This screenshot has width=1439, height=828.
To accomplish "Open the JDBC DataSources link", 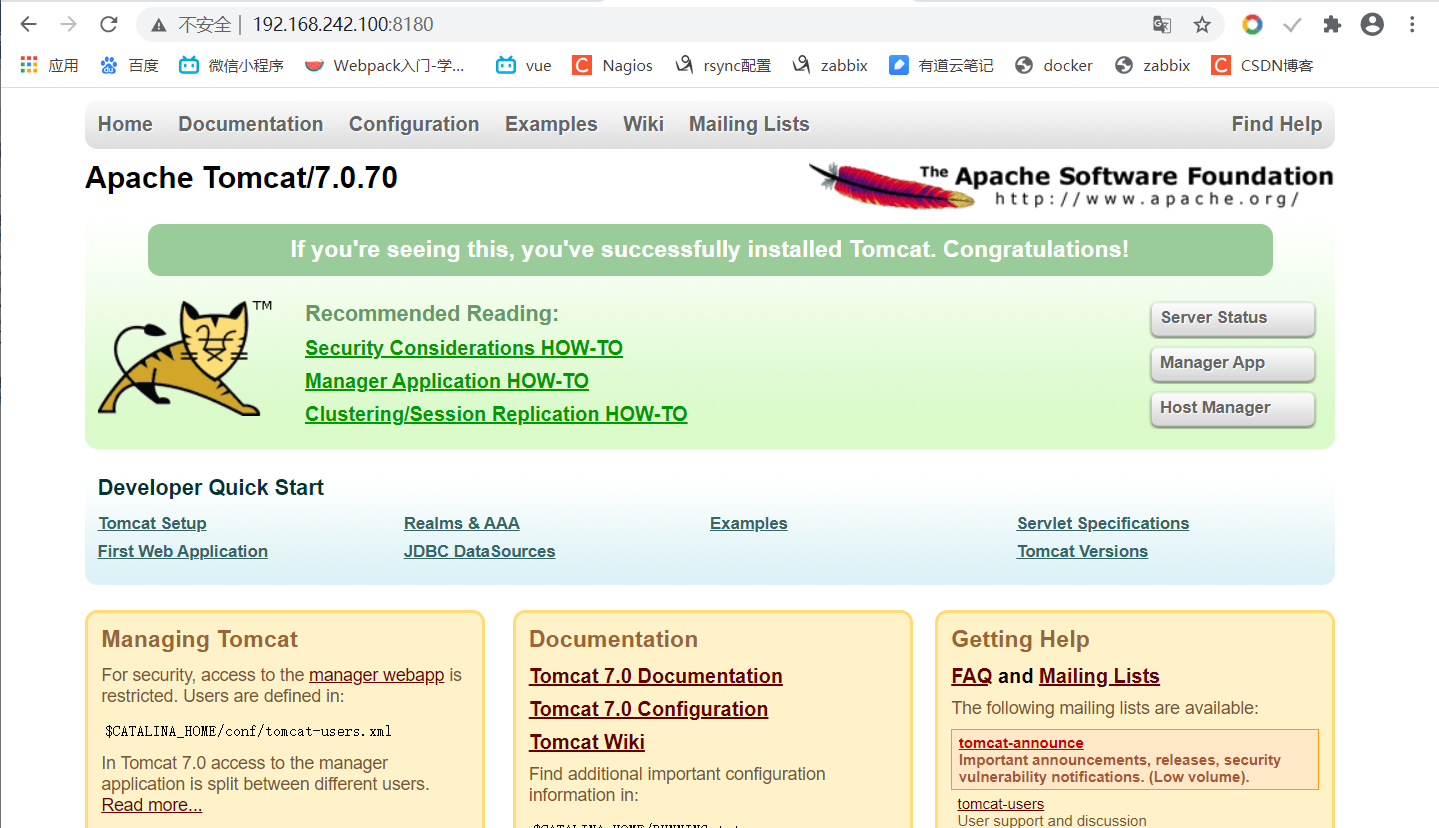I will pyautogui.click(x=479, y=551).
